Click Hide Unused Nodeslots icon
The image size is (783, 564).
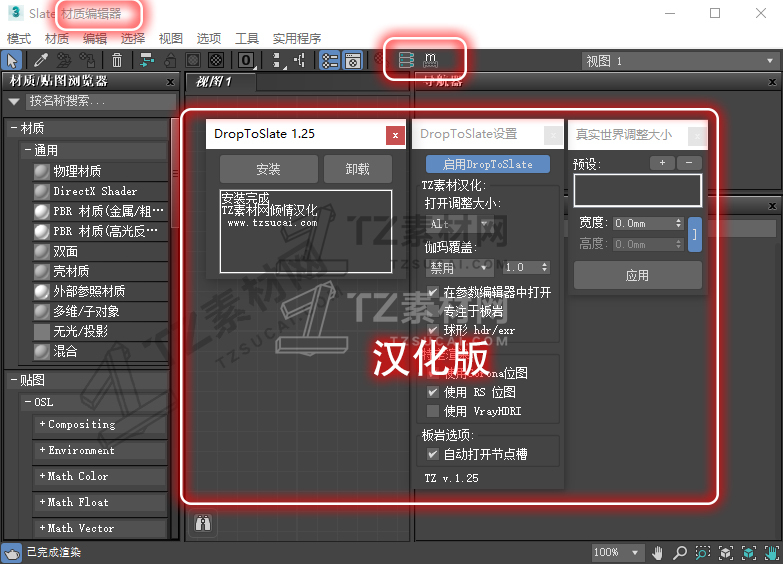point(170,60)
